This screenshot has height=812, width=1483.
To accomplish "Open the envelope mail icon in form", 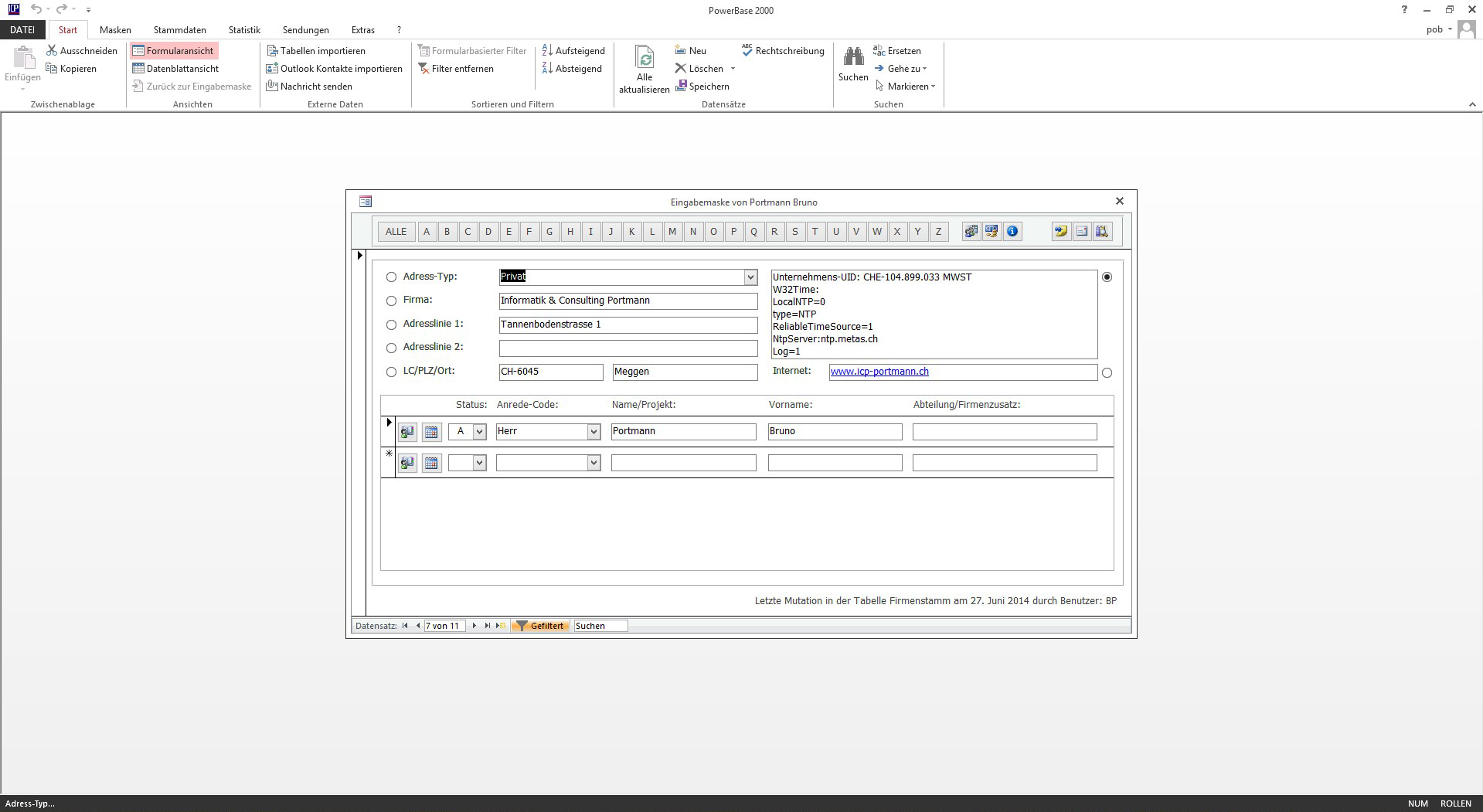I will pyautogui.click(x=1082, y=231).
